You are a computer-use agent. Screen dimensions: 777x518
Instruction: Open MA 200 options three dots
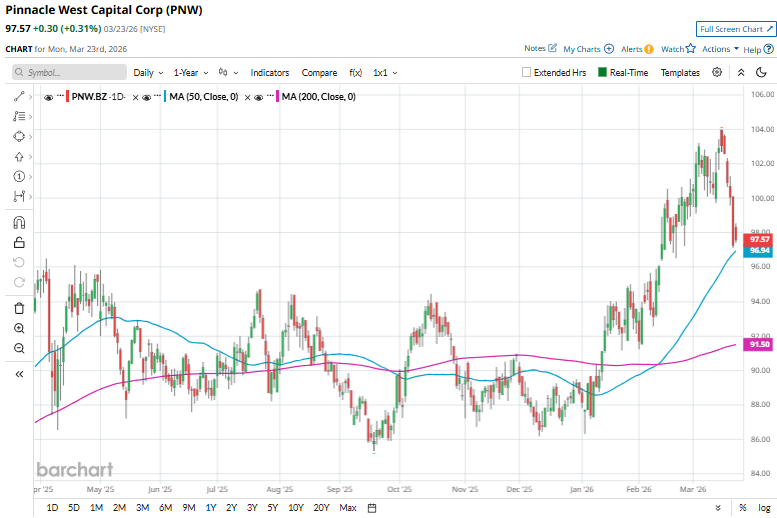[271, 95]
